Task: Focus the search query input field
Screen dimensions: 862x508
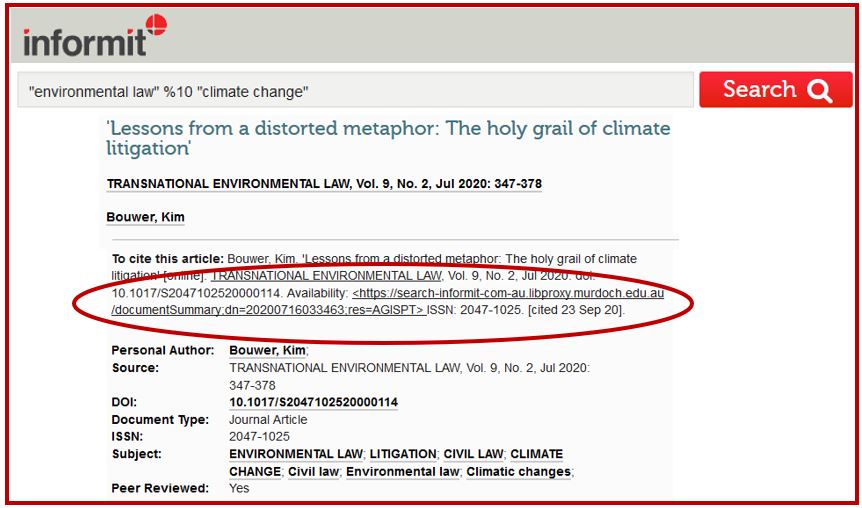Action: click(355, 91)
